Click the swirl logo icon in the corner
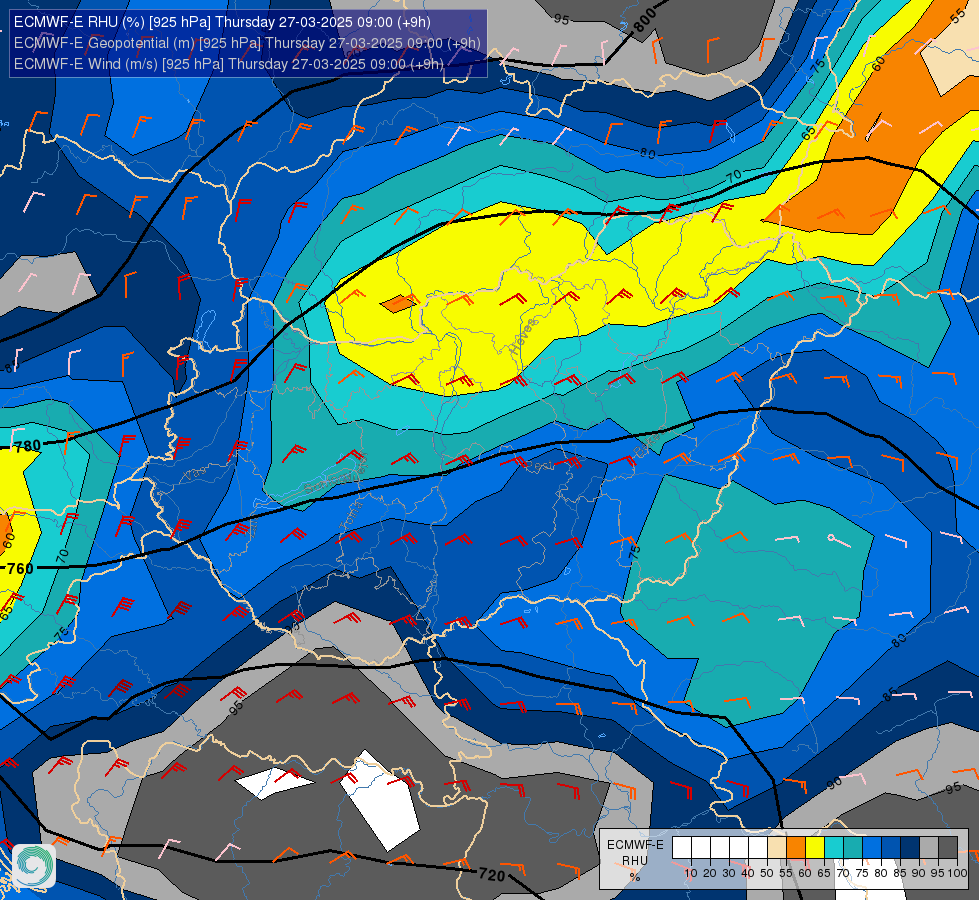Image resolution: width=979 pixels, height=900 pixels. click(33, 864)
